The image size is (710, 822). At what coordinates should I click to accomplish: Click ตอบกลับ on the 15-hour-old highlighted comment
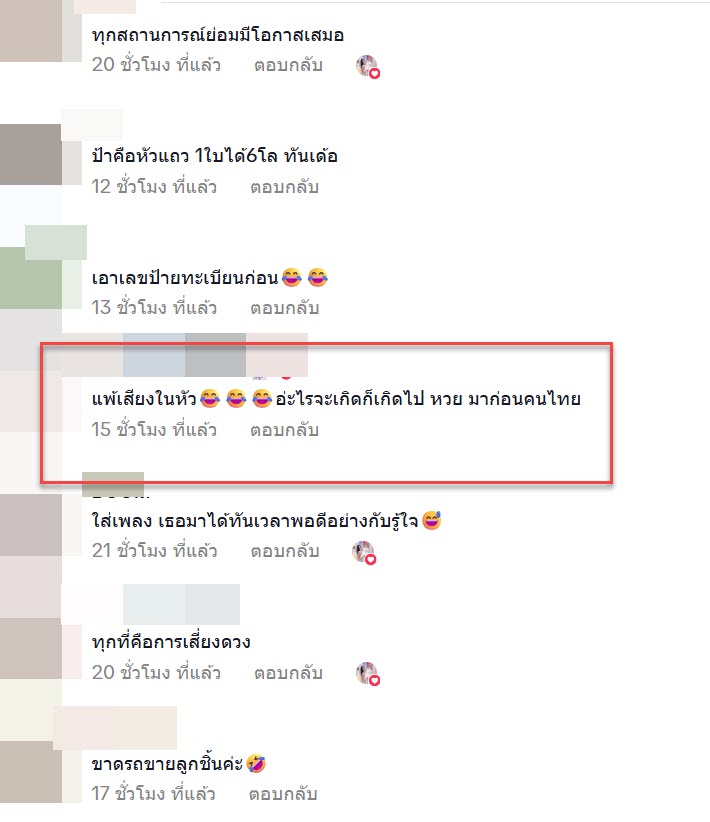(284, 429)
